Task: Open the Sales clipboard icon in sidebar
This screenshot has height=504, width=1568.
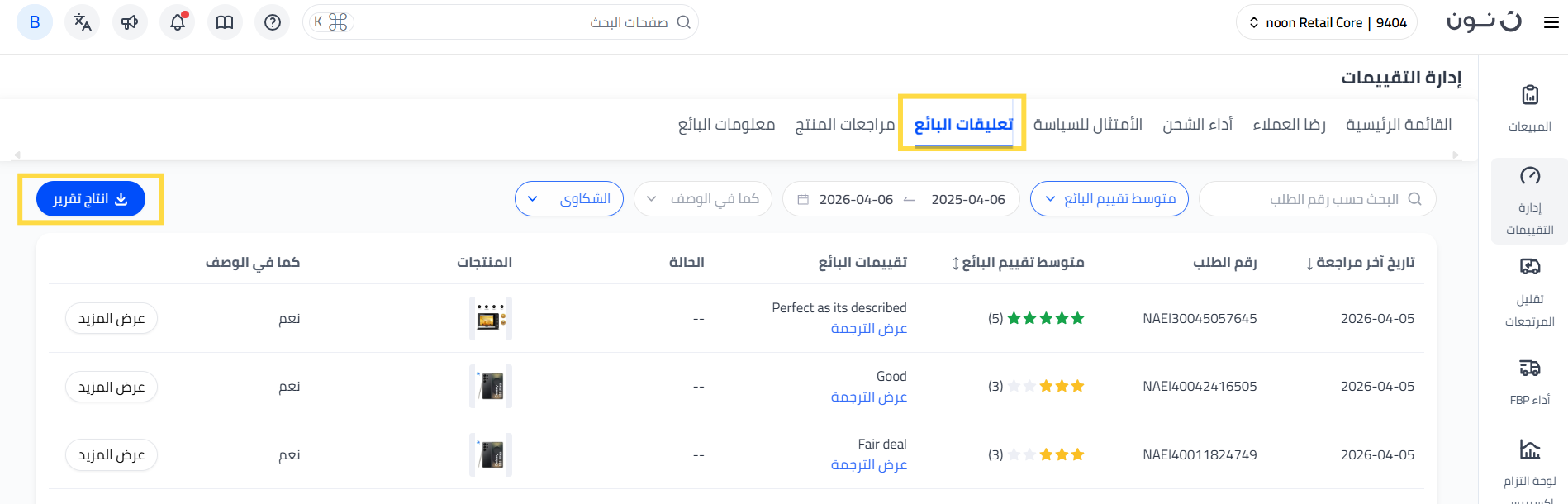Action: coord(1530,96)
